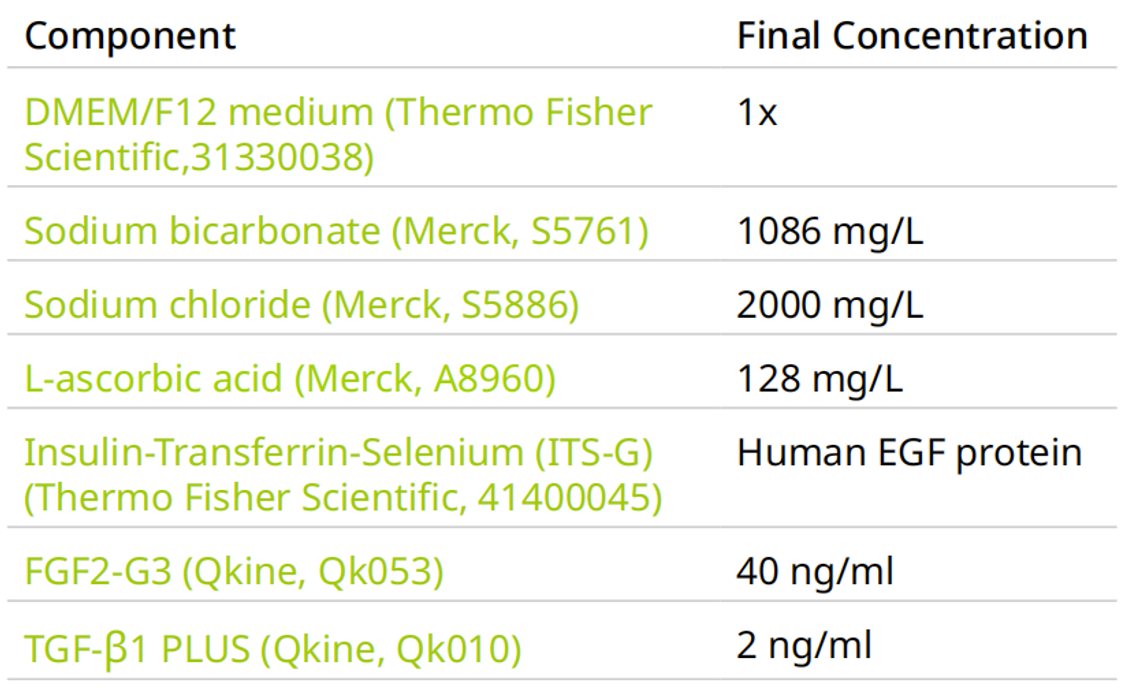The image size is (1128, 697).
Task: Click the Component column header
Action: (x=130, y=37)
